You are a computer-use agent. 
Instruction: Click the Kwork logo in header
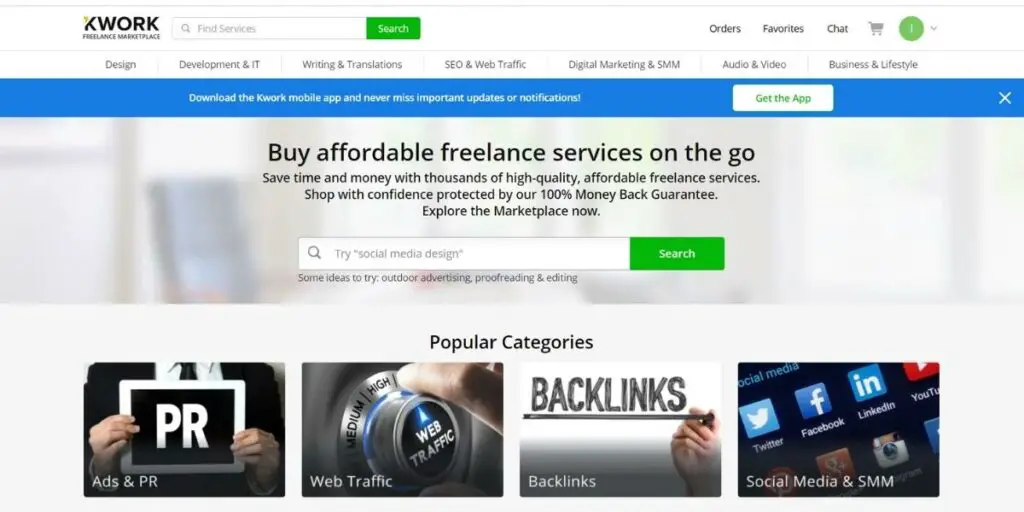tap(121, 28)
